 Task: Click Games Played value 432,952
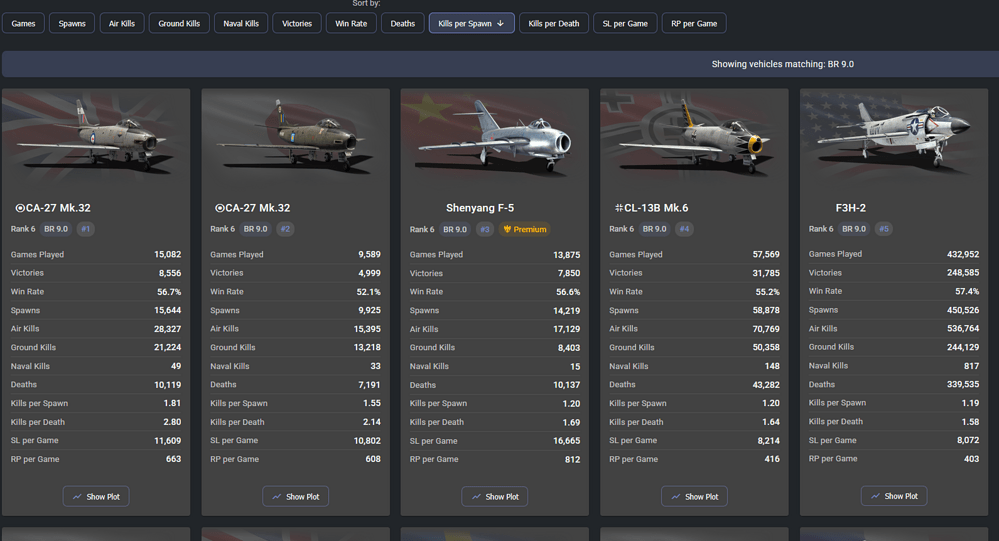coord(963,254)
